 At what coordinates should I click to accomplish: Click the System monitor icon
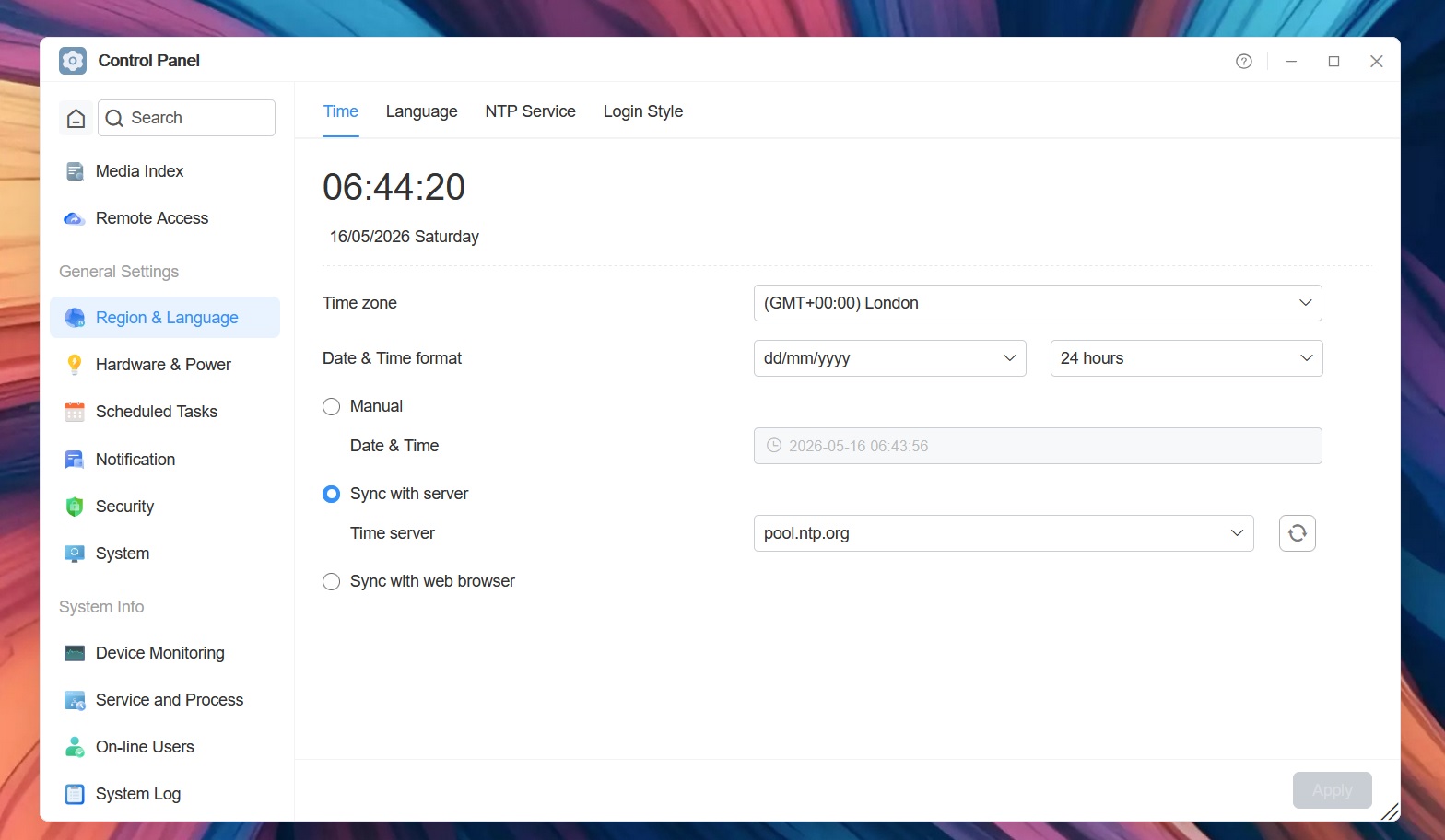75,554
